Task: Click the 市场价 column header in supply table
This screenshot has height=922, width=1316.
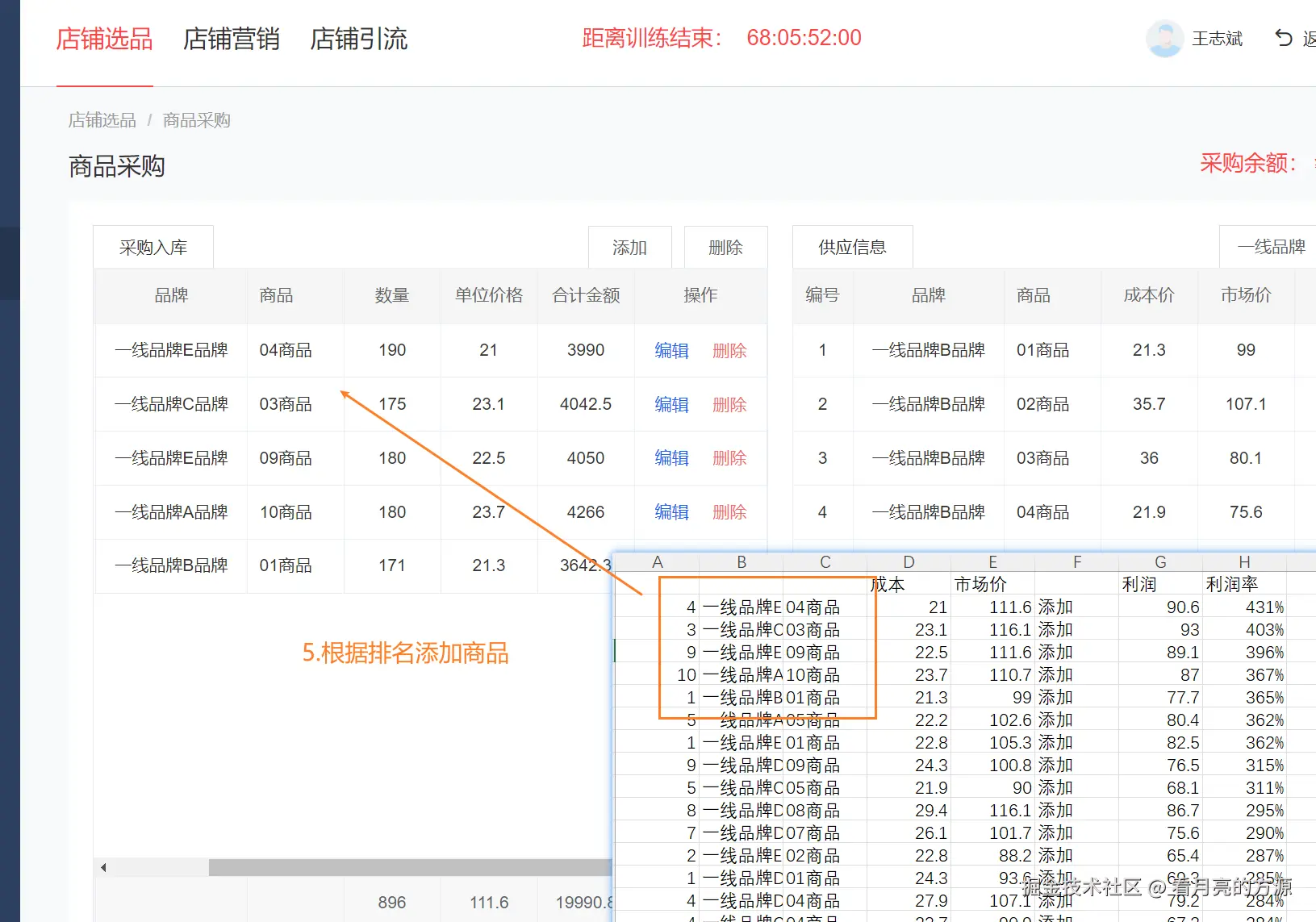Action: point(1246,295)
